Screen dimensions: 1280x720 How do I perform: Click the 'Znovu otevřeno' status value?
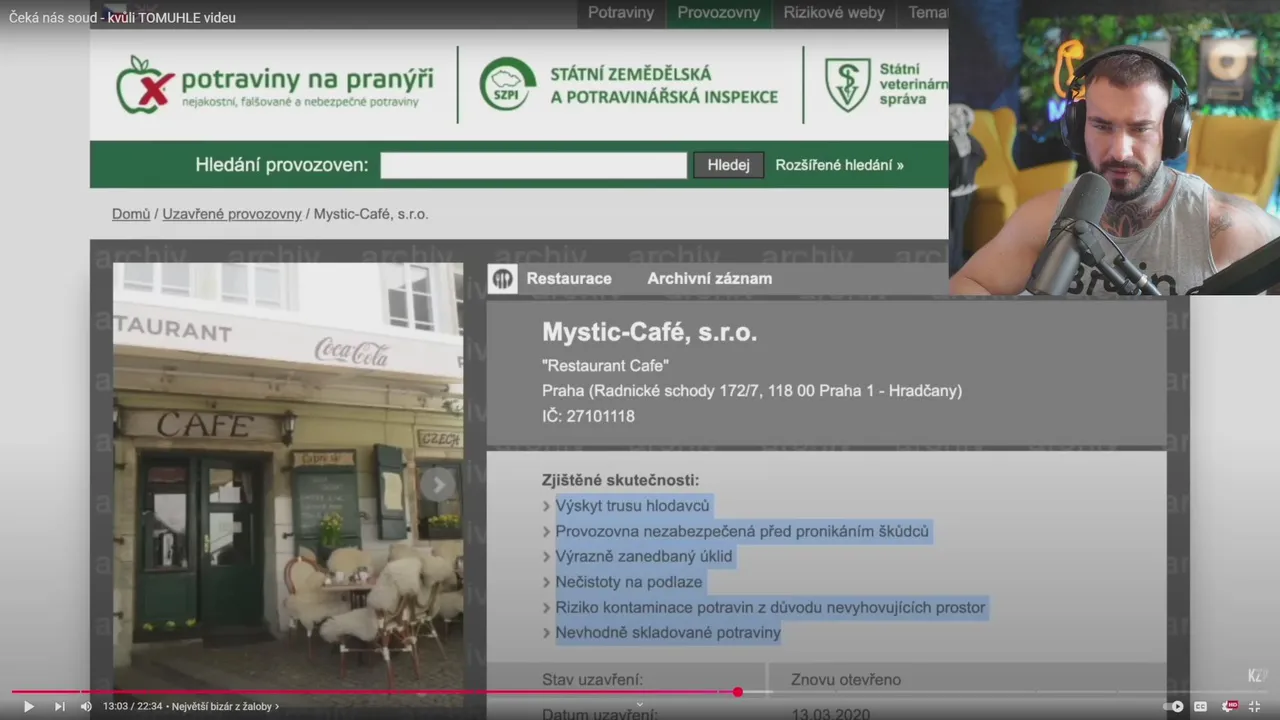[846, 680]
